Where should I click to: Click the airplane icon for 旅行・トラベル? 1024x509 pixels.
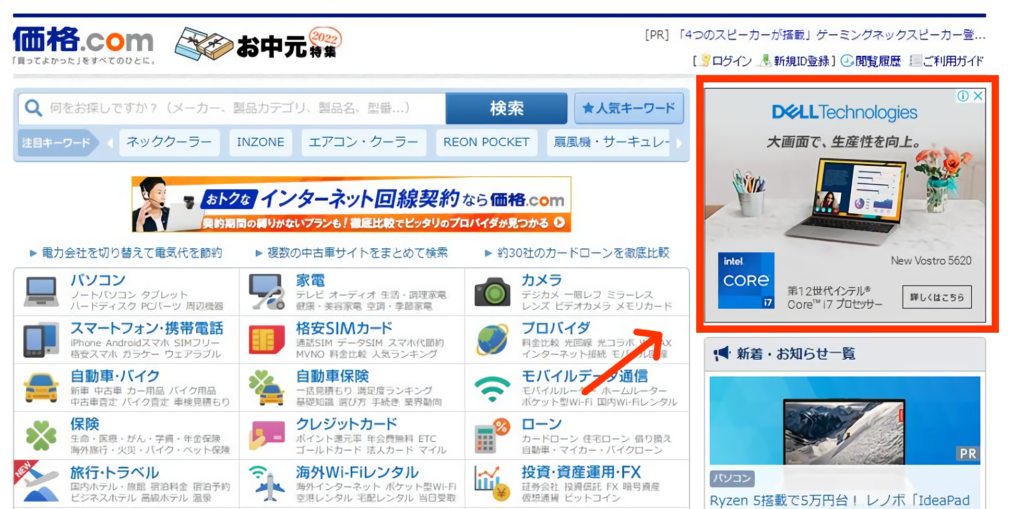(41, 484)
